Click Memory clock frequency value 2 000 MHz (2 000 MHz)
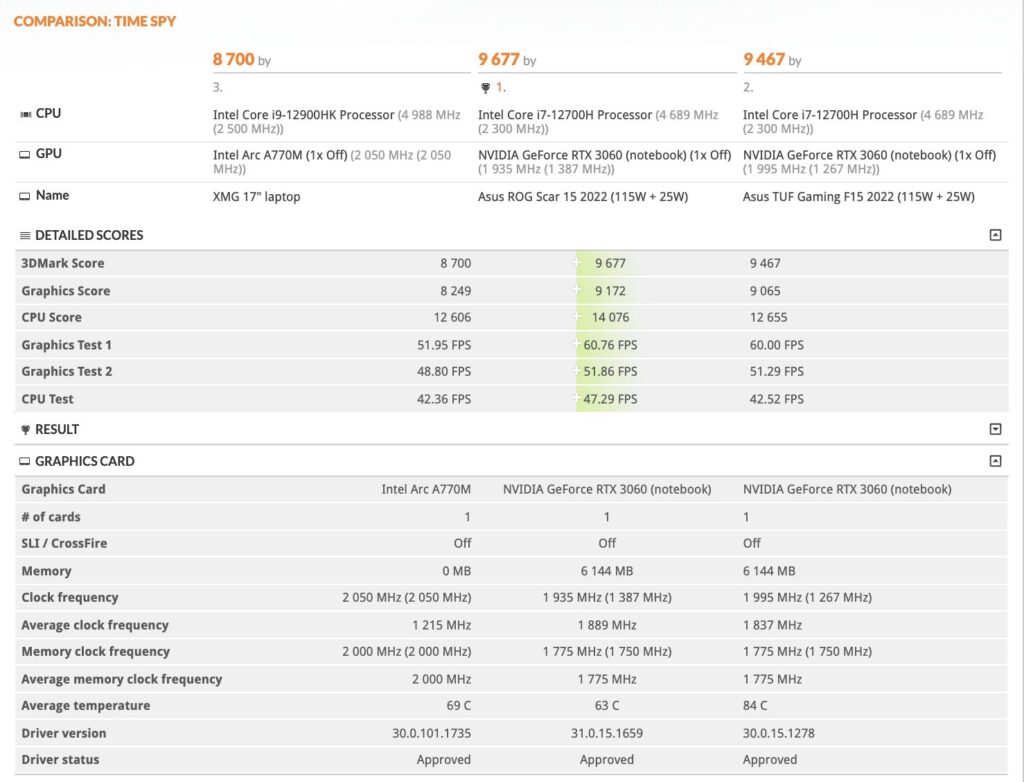1024x782 pixels. coord(407,652)
